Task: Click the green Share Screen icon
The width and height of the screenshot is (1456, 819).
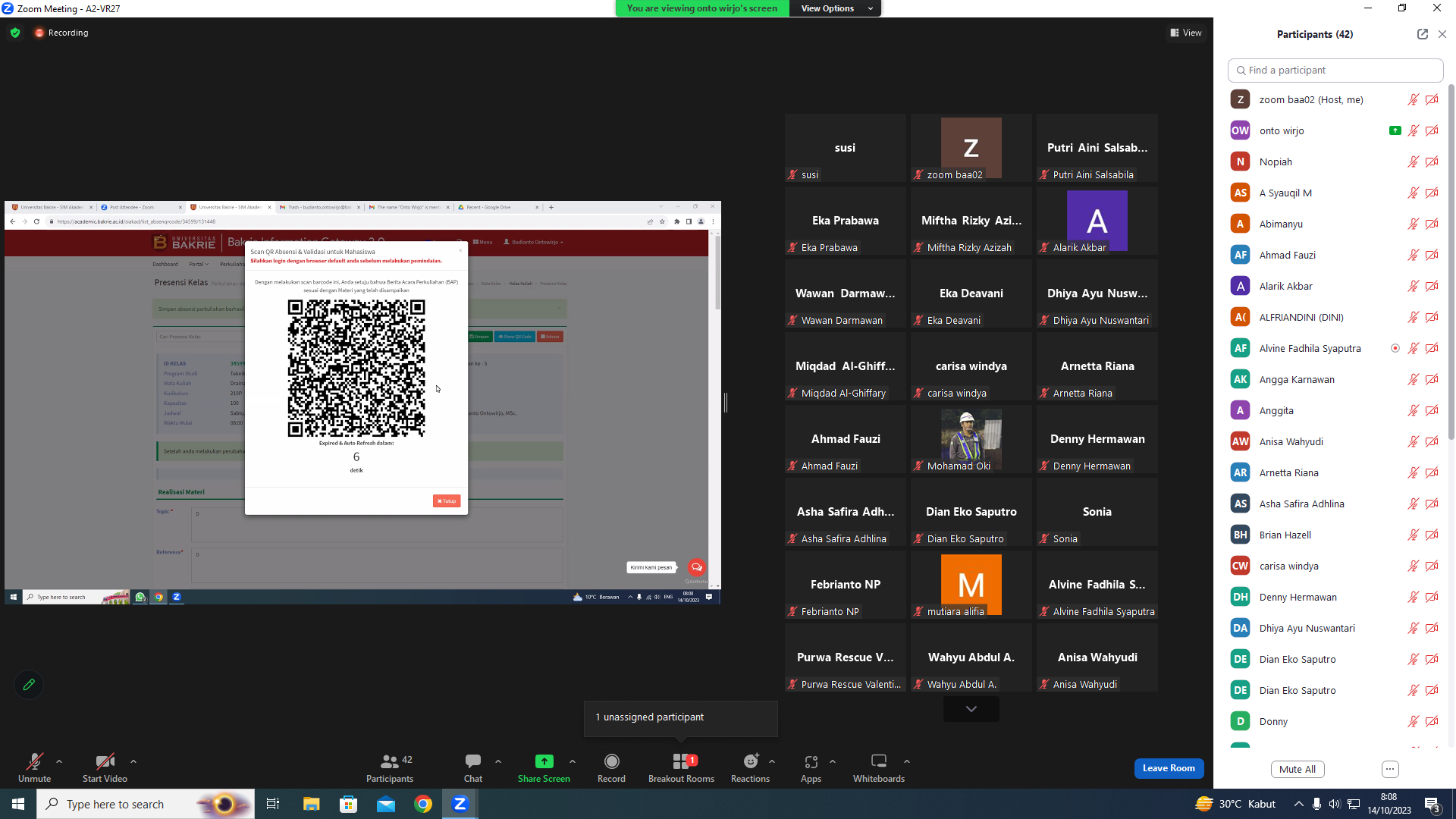Action: coord(544,761)
